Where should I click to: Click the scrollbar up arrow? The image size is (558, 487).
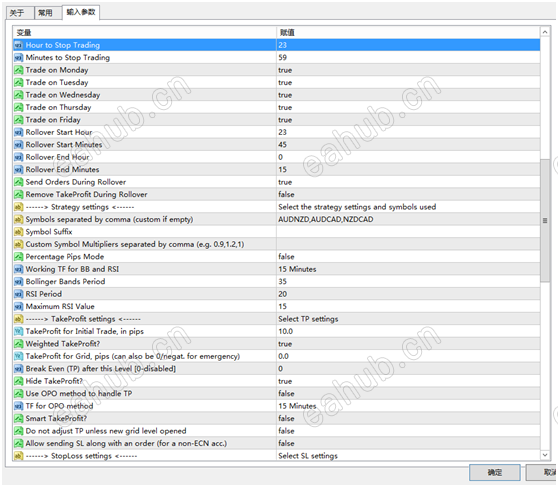tap(545, 32)
